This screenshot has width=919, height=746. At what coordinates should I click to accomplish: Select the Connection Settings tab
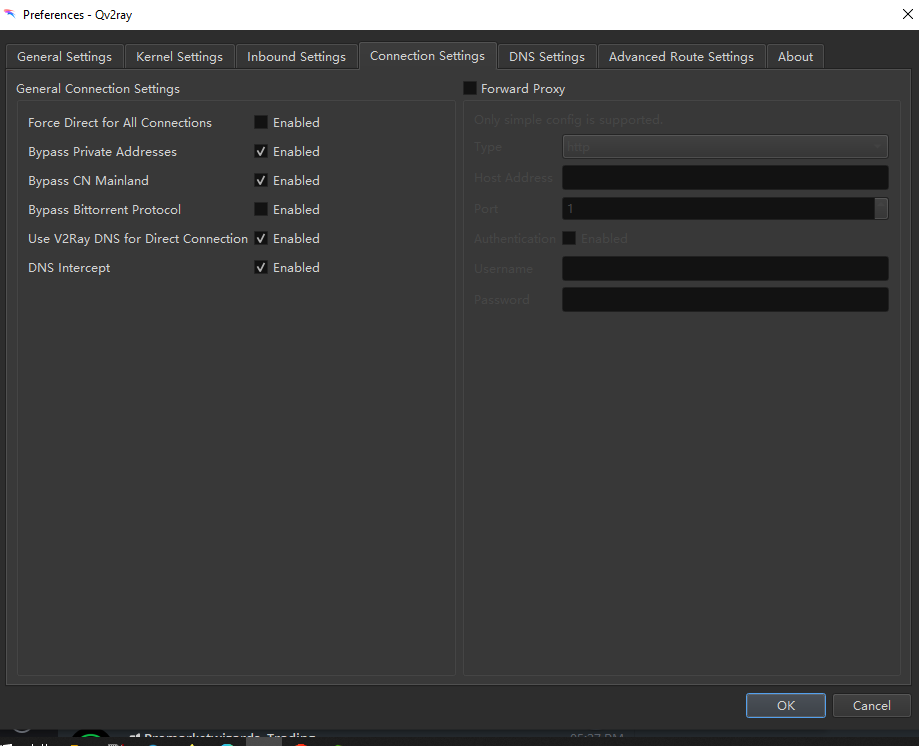click(x=427, y=56)
